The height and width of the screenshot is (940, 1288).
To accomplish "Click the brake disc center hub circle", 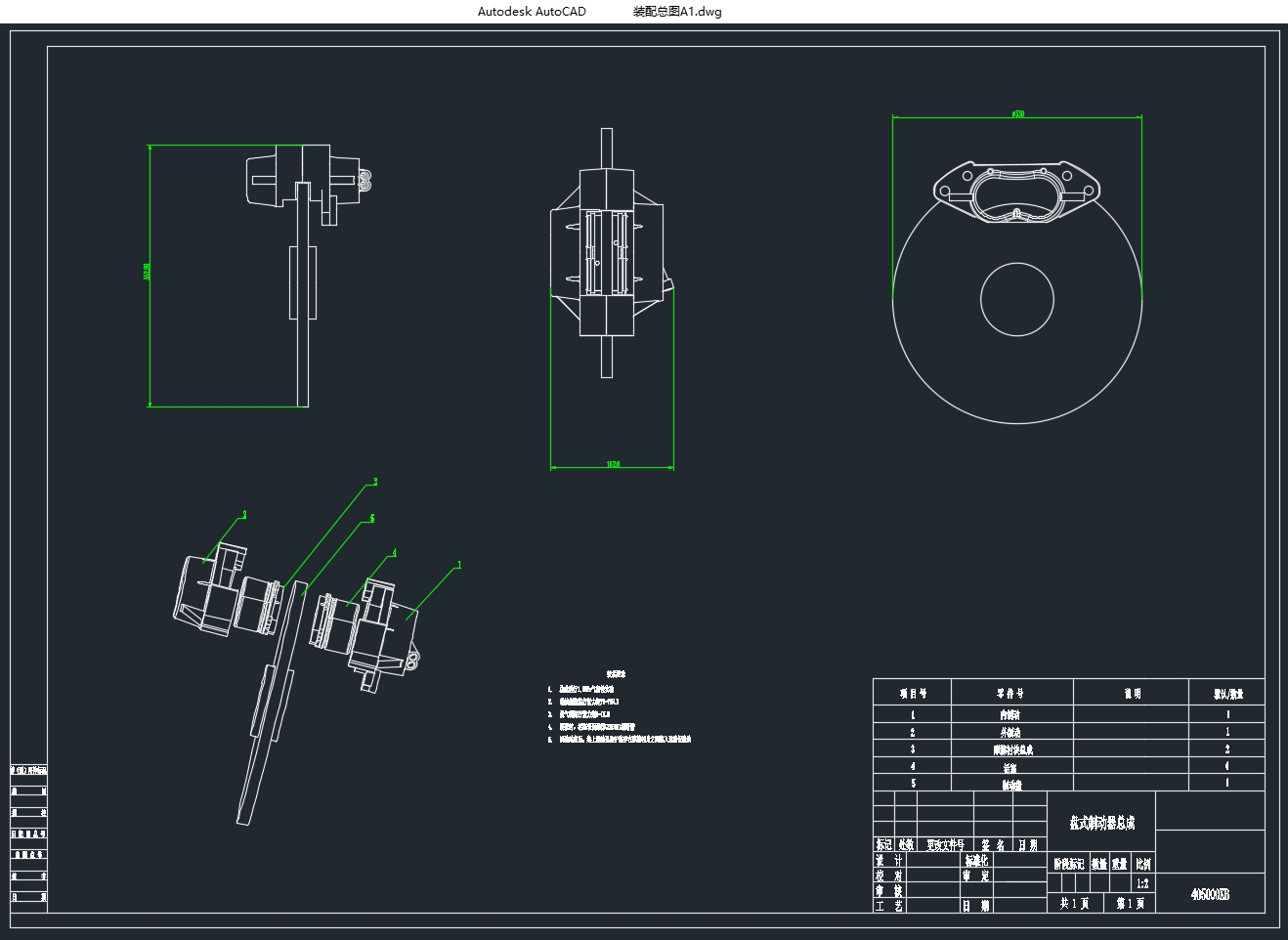I will (x=1017, y=300).
